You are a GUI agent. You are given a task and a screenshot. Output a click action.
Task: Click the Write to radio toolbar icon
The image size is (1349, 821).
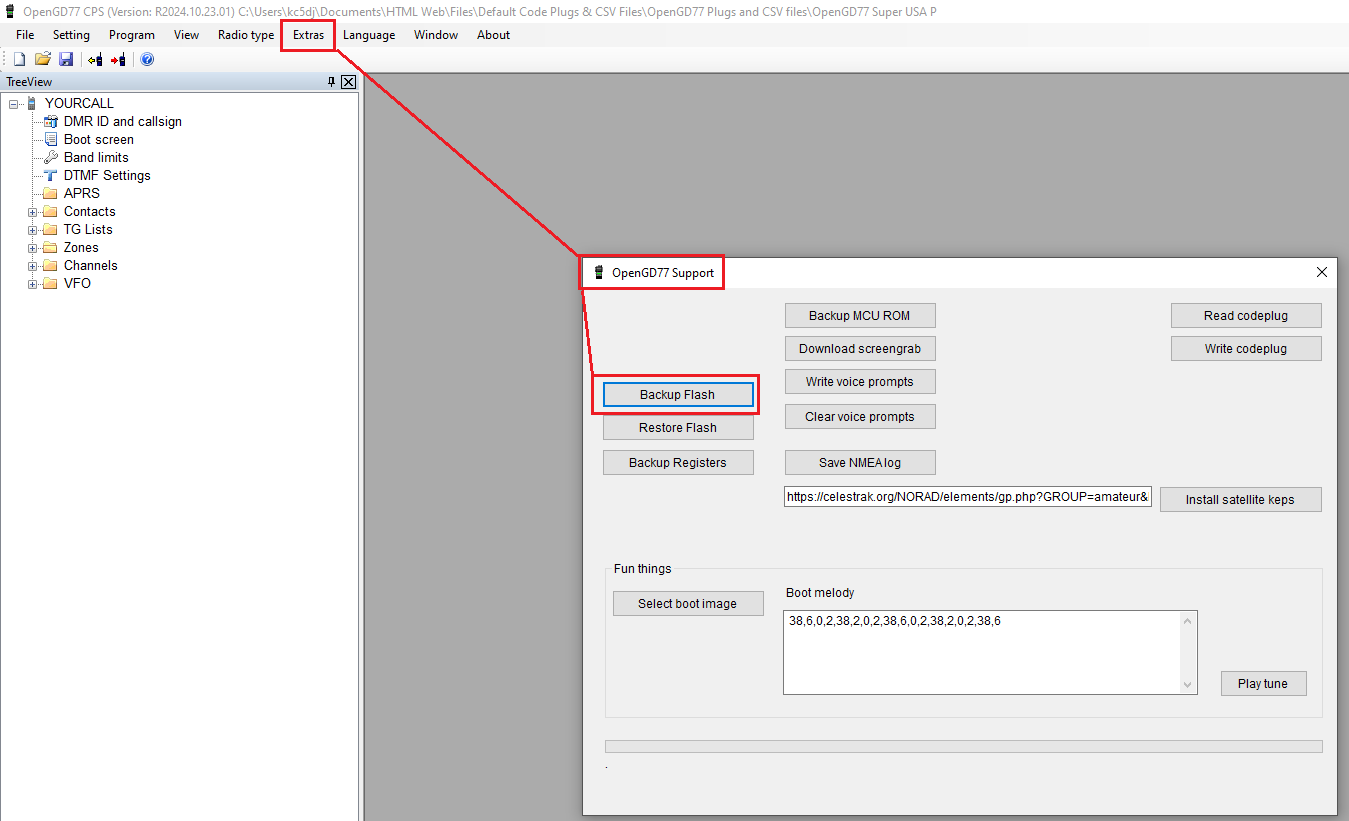point(118,60)
